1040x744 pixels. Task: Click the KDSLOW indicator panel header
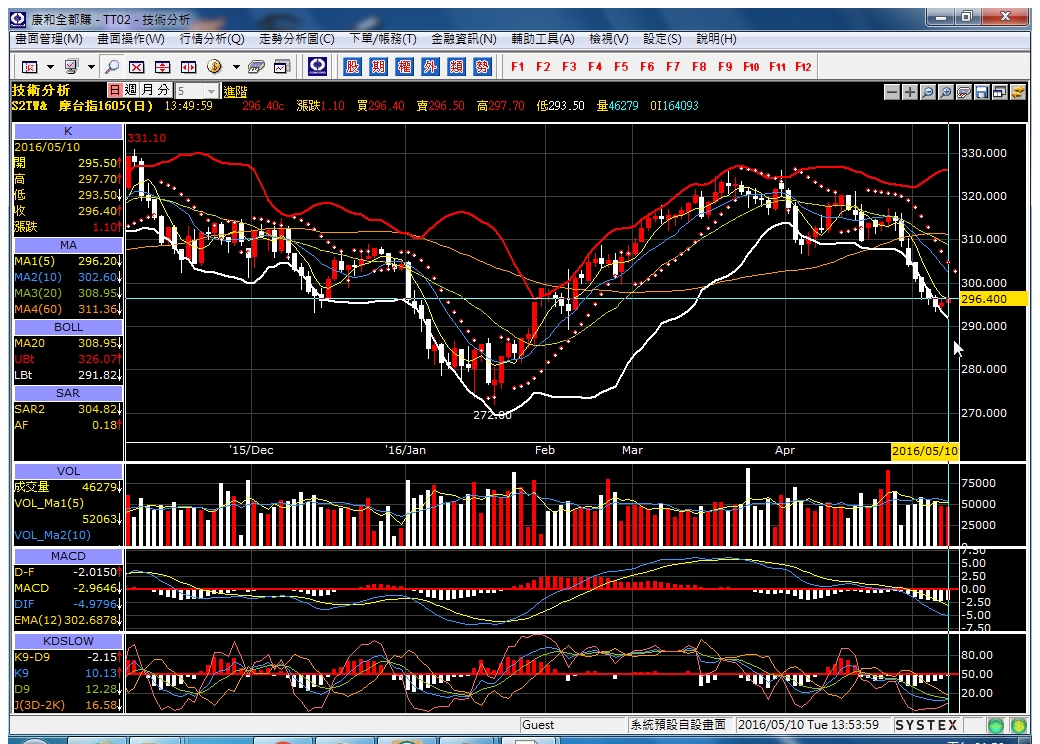point(68,641)
